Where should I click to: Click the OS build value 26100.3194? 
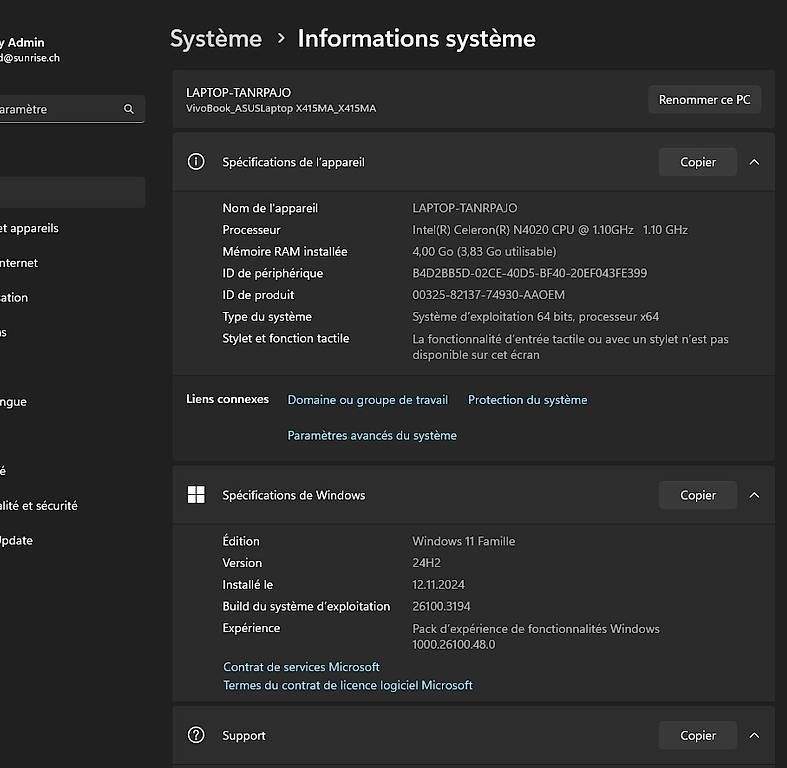(441, 606)
